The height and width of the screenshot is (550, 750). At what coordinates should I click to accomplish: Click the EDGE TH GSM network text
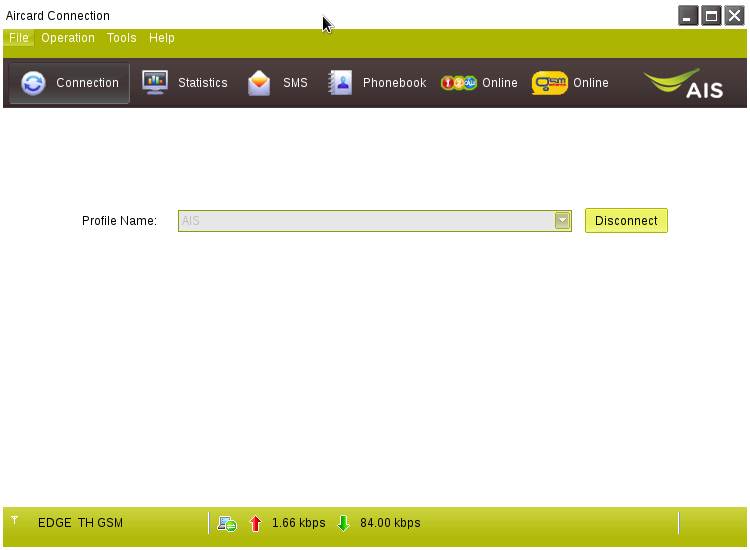(x=80, y=523)
